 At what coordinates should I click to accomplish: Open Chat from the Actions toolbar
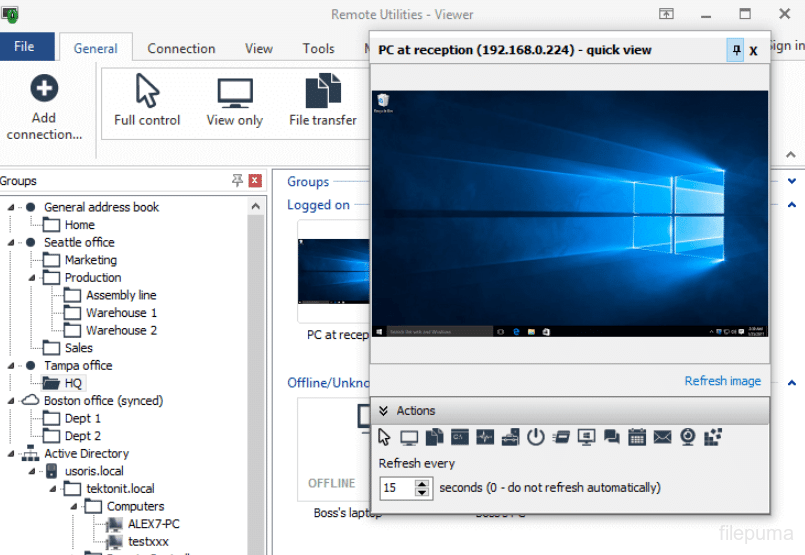click(611, 437)
